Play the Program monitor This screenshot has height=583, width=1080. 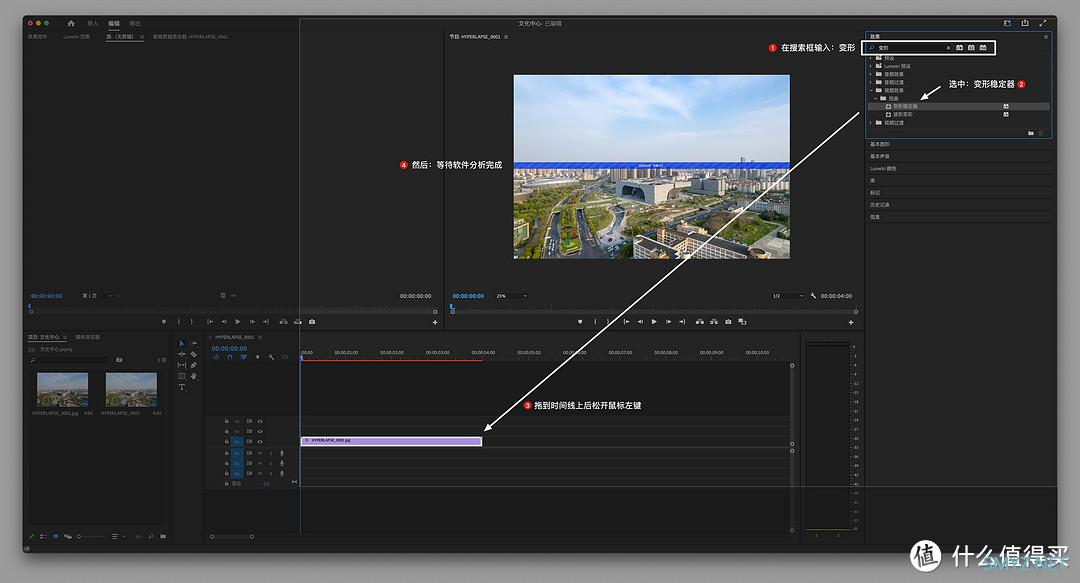tap(654, 322)
